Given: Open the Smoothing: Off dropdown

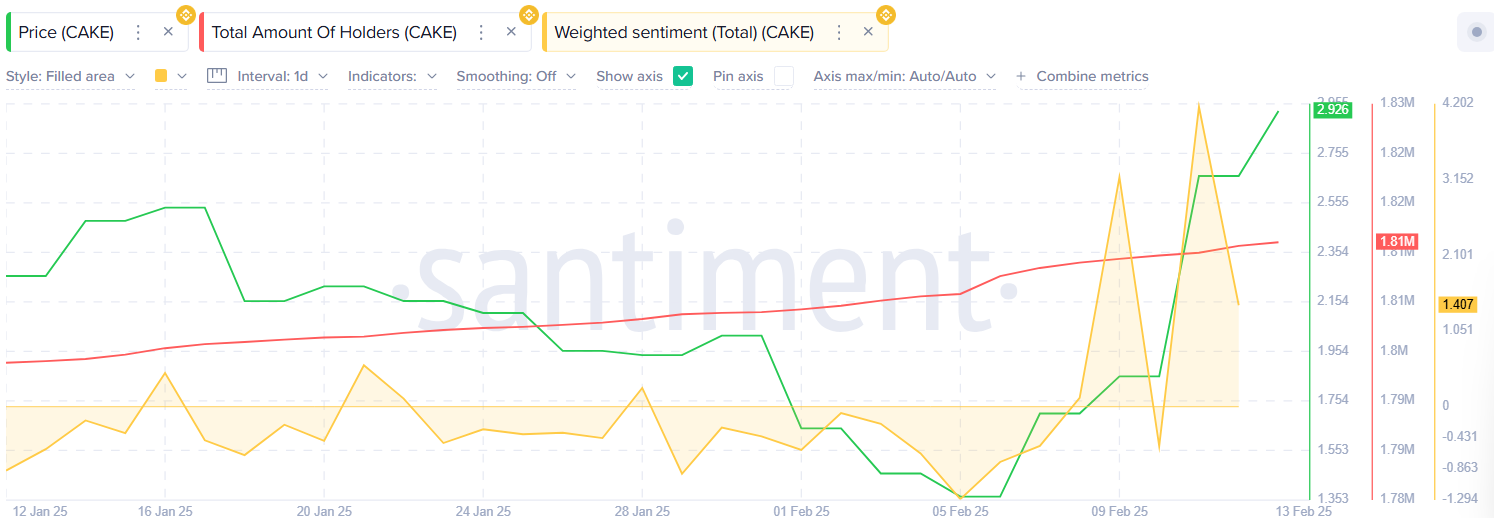Looking at the screenshot, I should click(516, 76).
